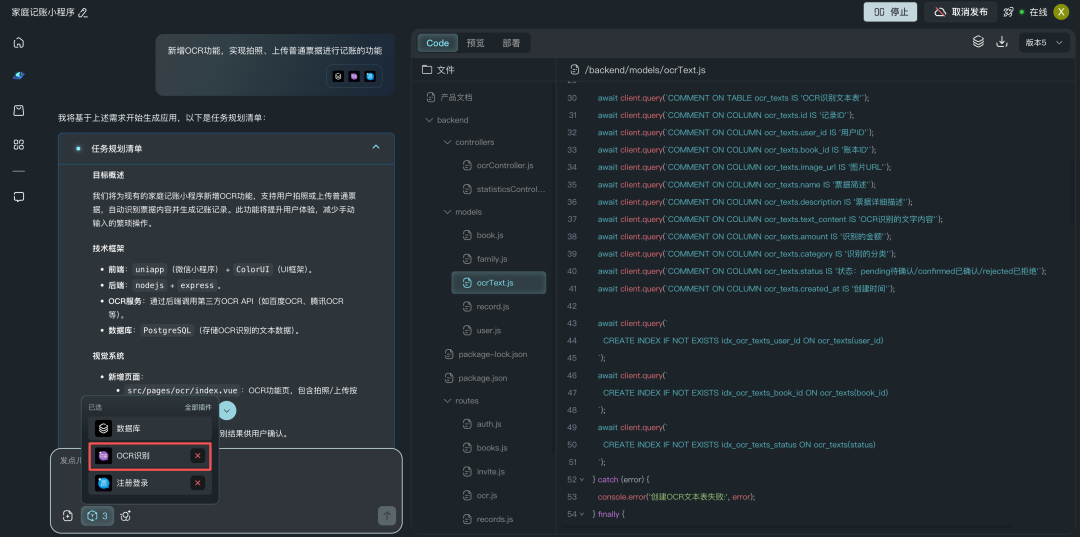Open the home icon in the left sidebar
Screen dimensions: 1080x537
click(x=19, y=42)
